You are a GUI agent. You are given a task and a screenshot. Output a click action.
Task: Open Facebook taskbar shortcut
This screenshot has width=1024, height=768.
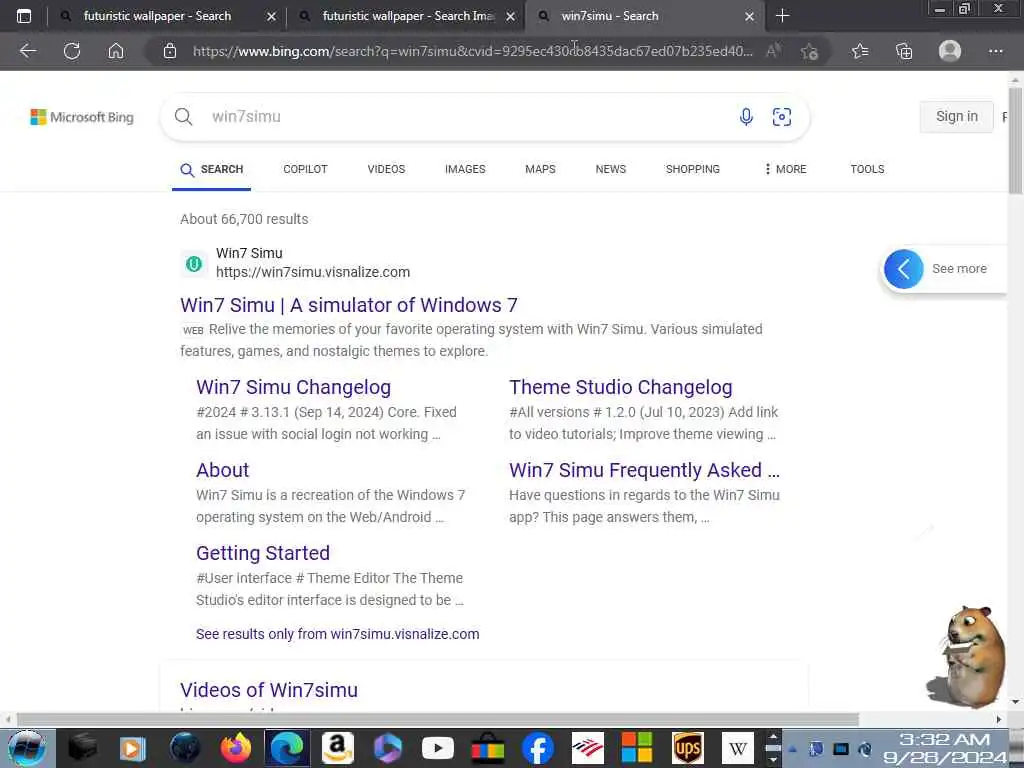pos(538,748)
